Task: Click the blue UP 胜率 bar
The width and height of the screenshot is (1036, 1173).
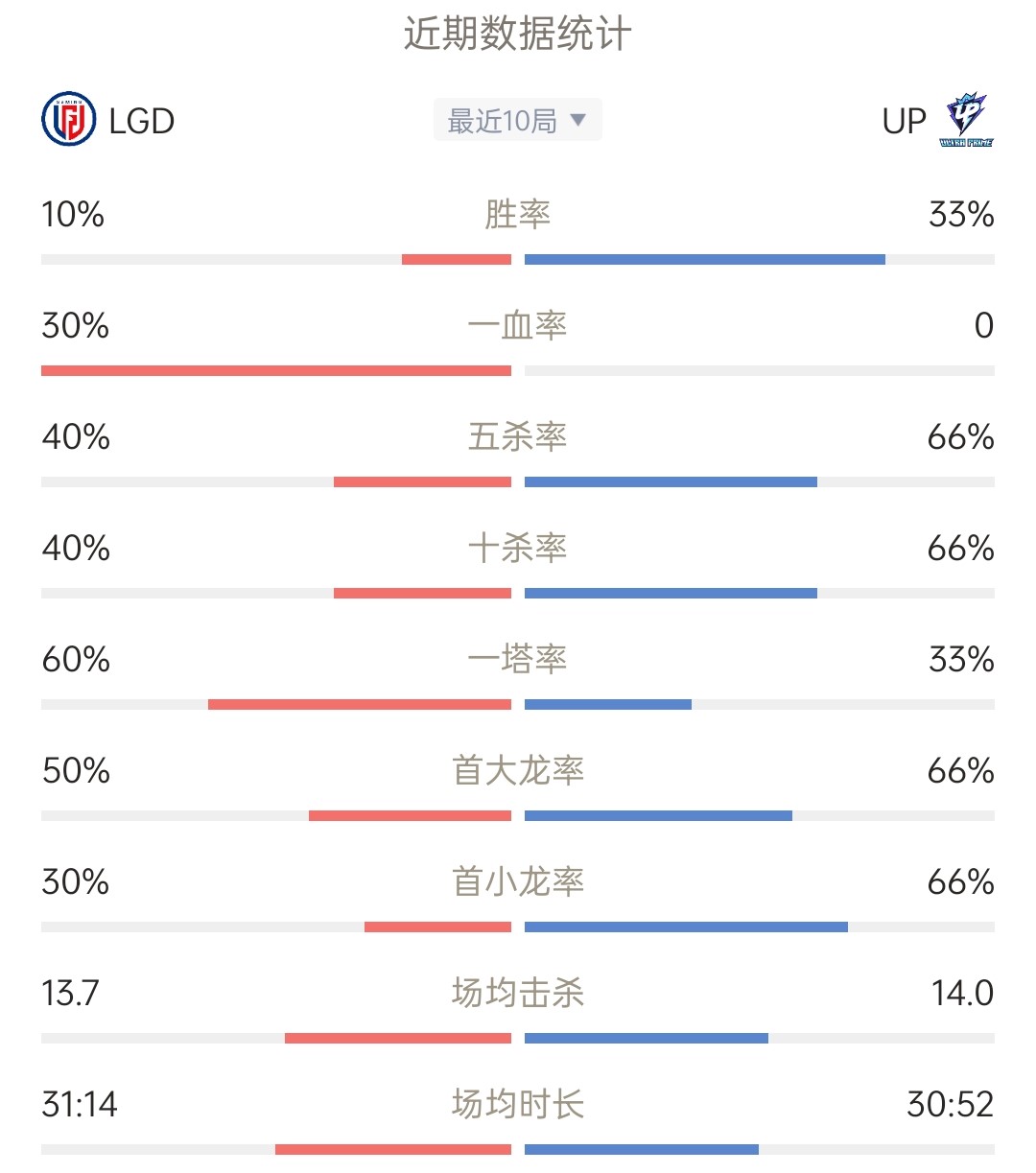Action: click(705, 260)
